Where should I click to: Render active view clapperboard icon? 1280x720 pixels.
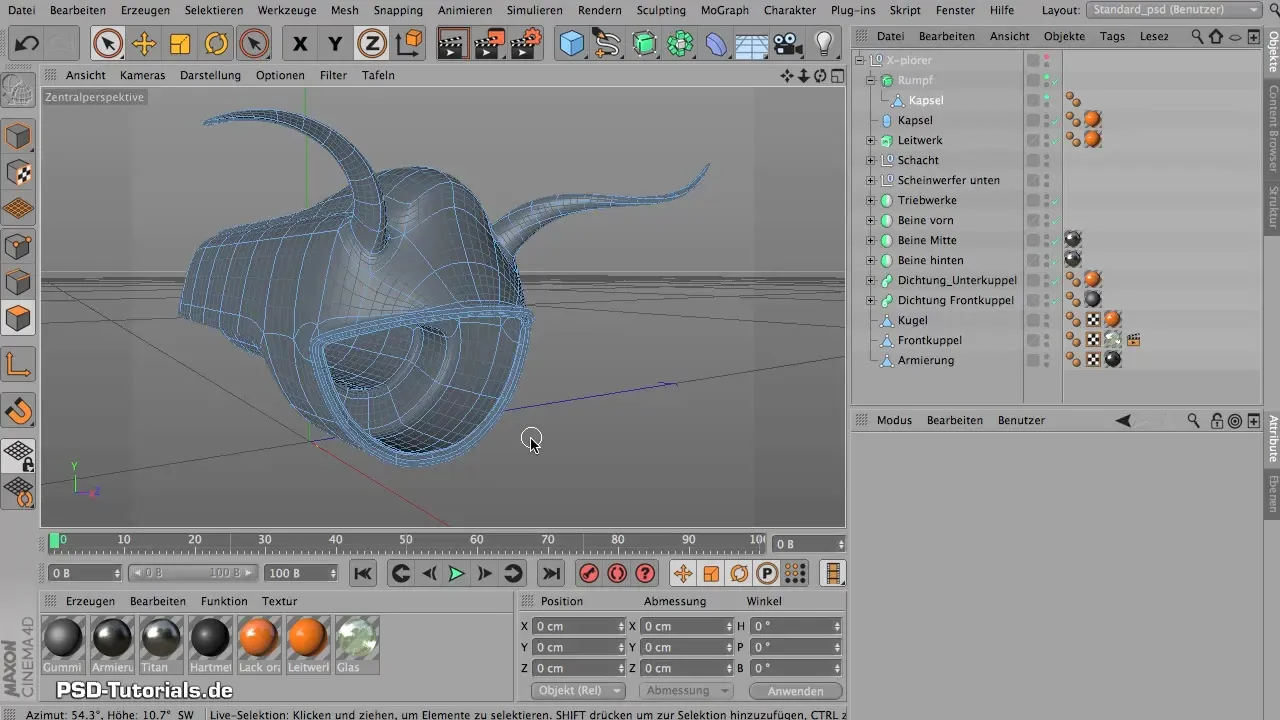454,44
